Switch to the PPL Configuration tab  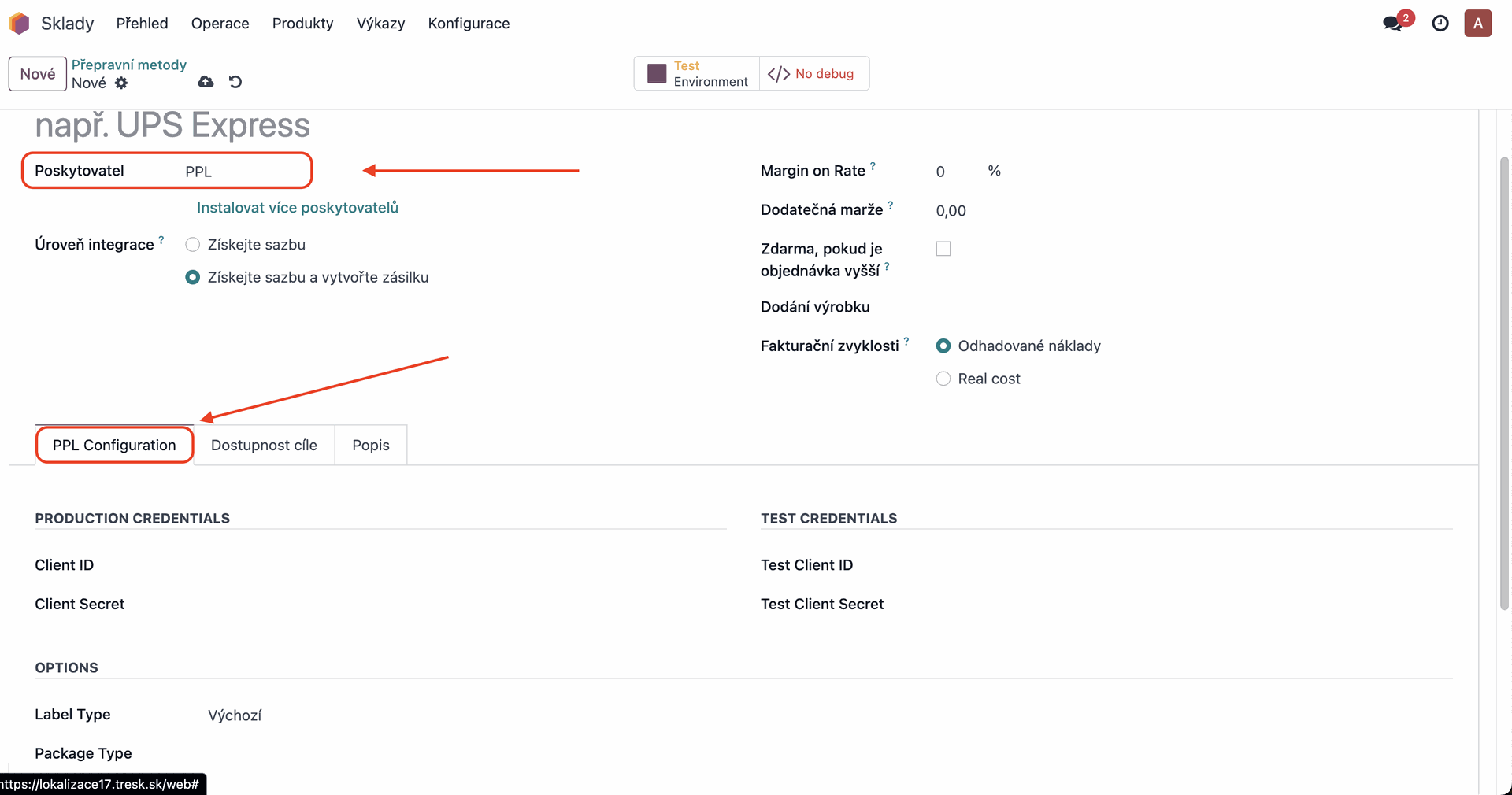tap(114, 446)
